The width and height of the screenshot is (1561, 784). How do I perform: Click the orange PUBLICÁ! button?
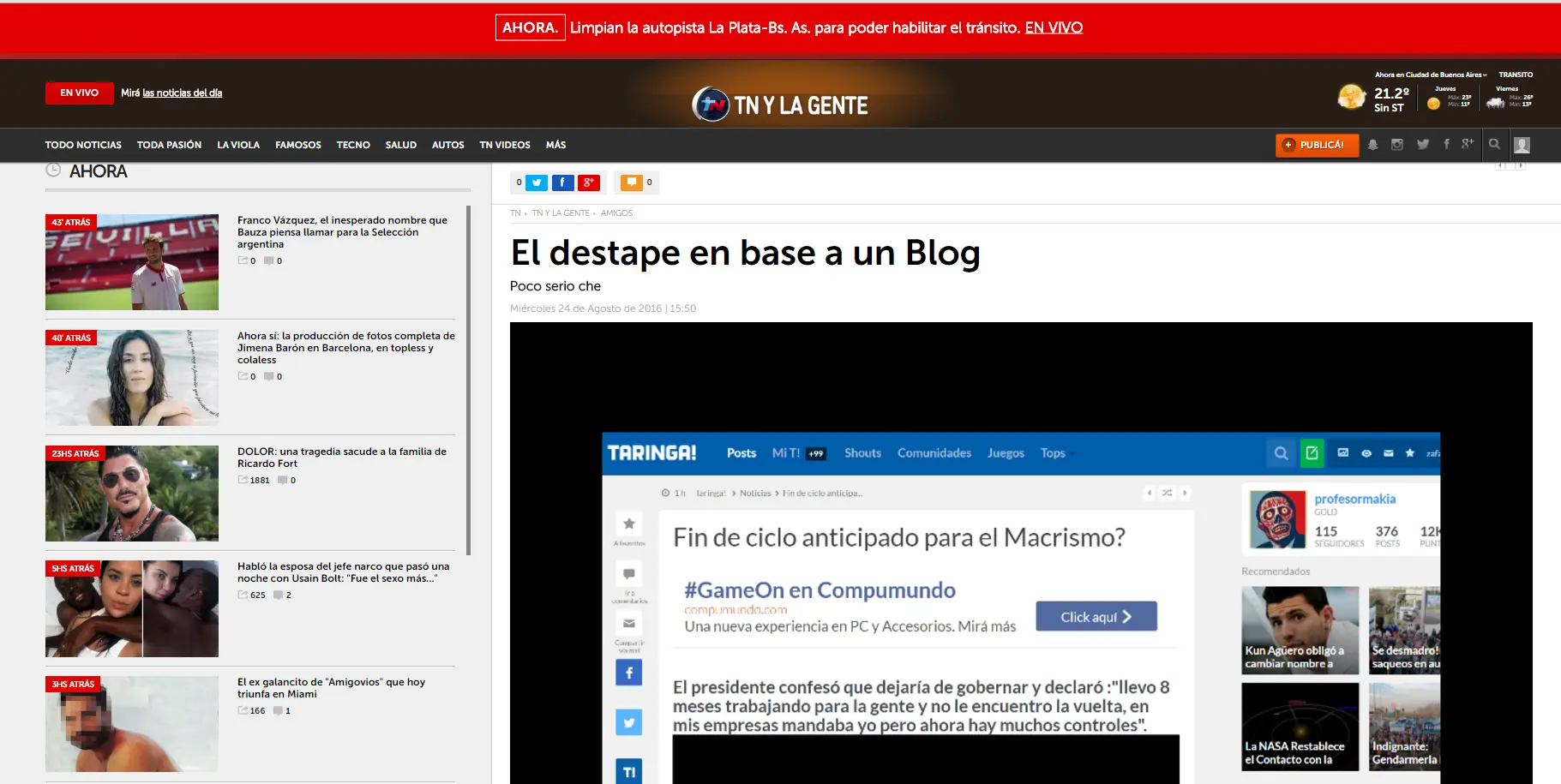1317,145
